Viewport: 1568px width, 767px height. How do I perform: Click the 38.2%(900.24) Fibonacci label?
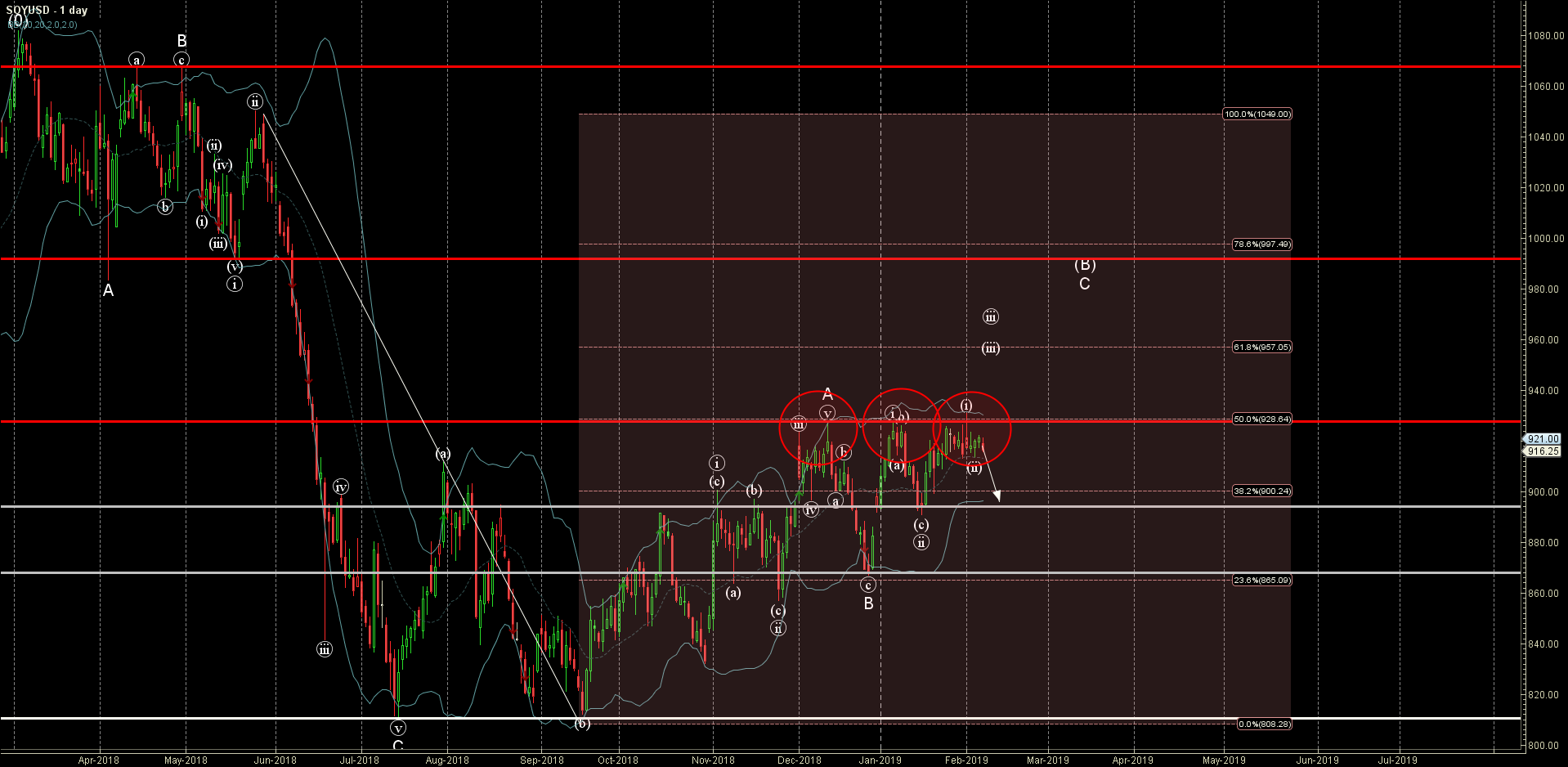point(1261,491)
